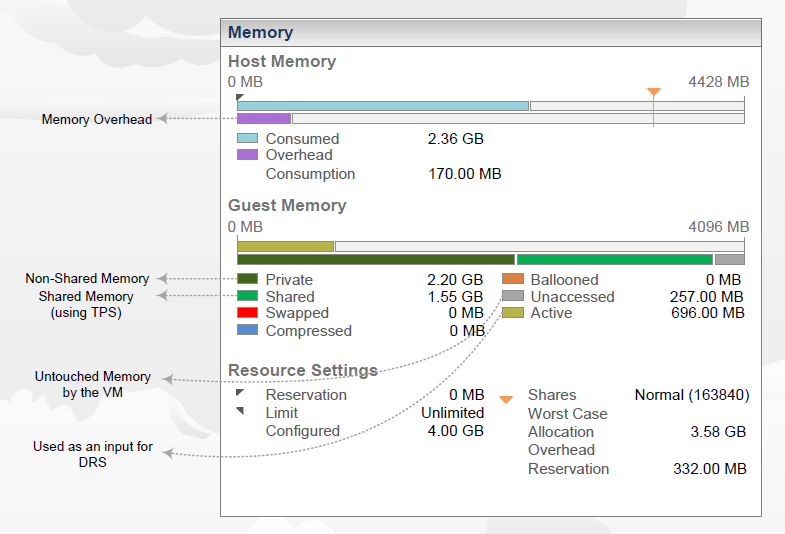785x534 pixels.
Task: Click the olive active bar under Guest Memory
Action: pos(285,246)
